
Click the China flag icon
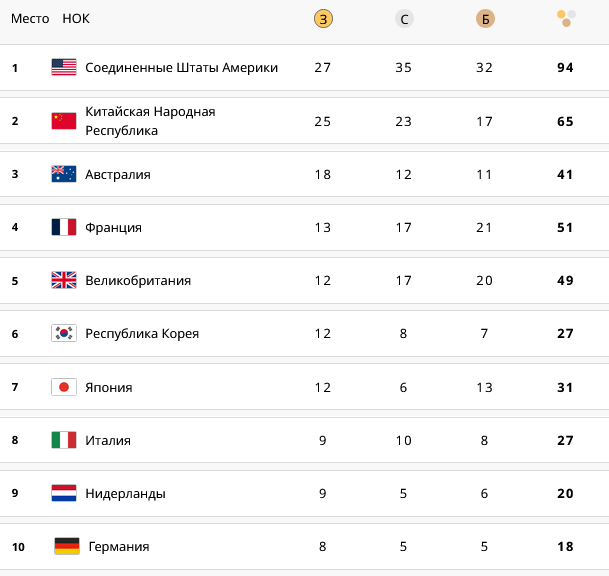64,121
